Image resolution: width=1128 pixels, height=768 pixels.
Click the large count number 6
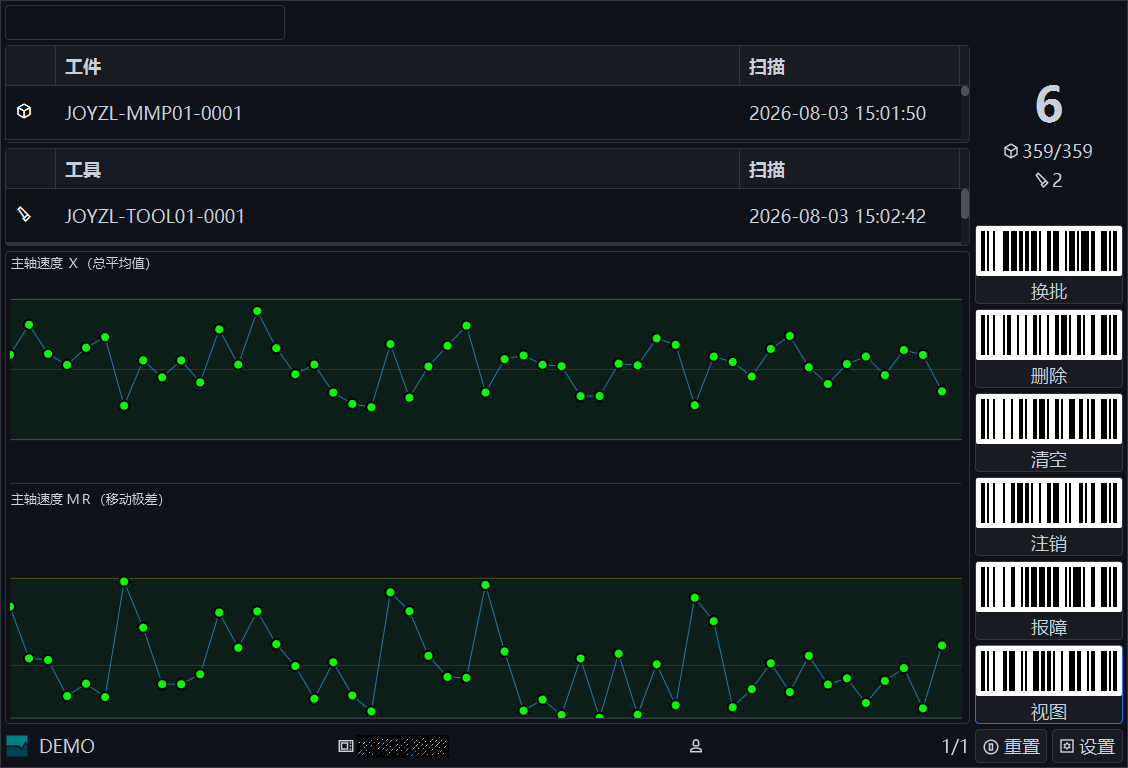1048,105
